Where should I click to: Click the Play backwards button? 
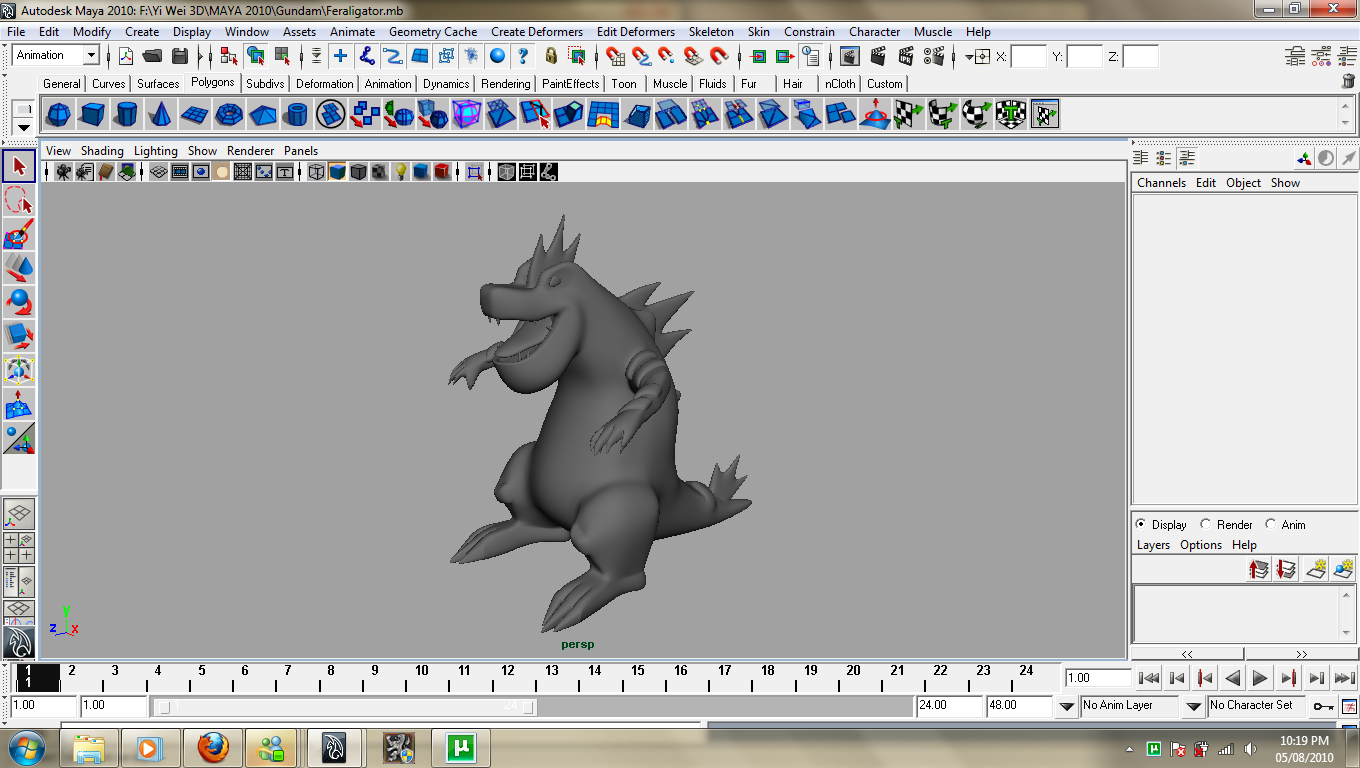tap(1233, 678)
